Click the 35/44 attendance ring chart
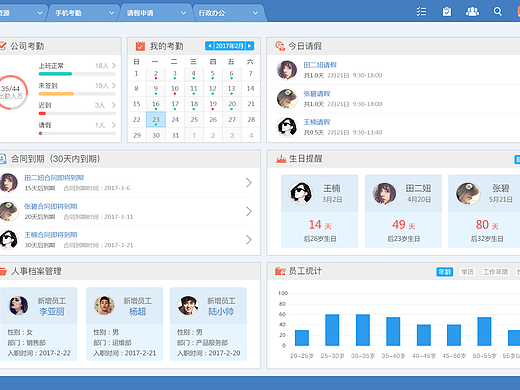This screenshot has width=520, height=390. click(11, 92)
